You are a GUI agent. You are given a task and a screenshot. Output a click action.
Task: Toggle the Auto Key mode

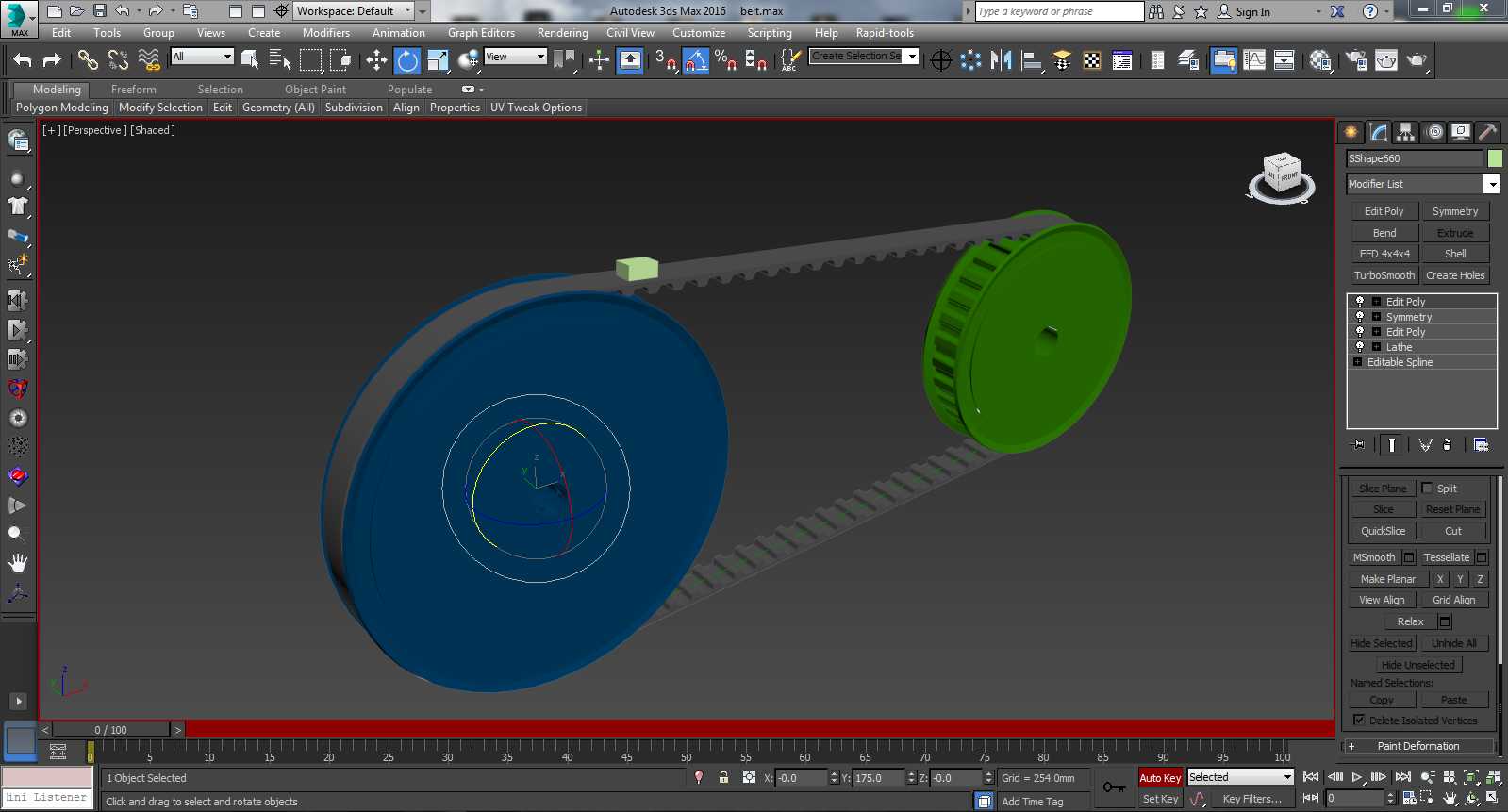(1160, 778)
